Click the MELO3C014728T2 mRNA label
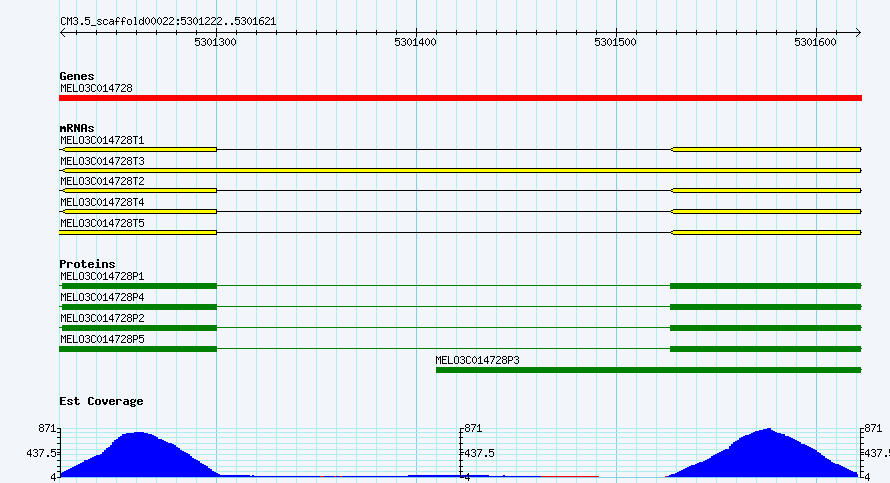890x483 pixels. click(102, 182)
